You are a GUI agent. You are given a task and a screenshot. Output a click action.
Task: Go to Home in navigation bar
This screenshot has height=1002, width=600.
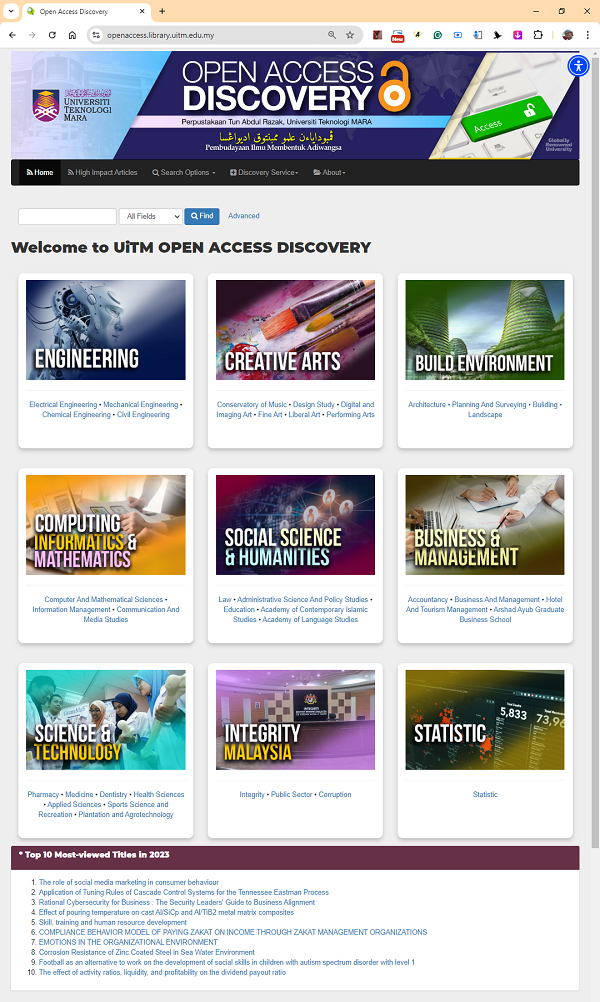(x=40, y=173)
